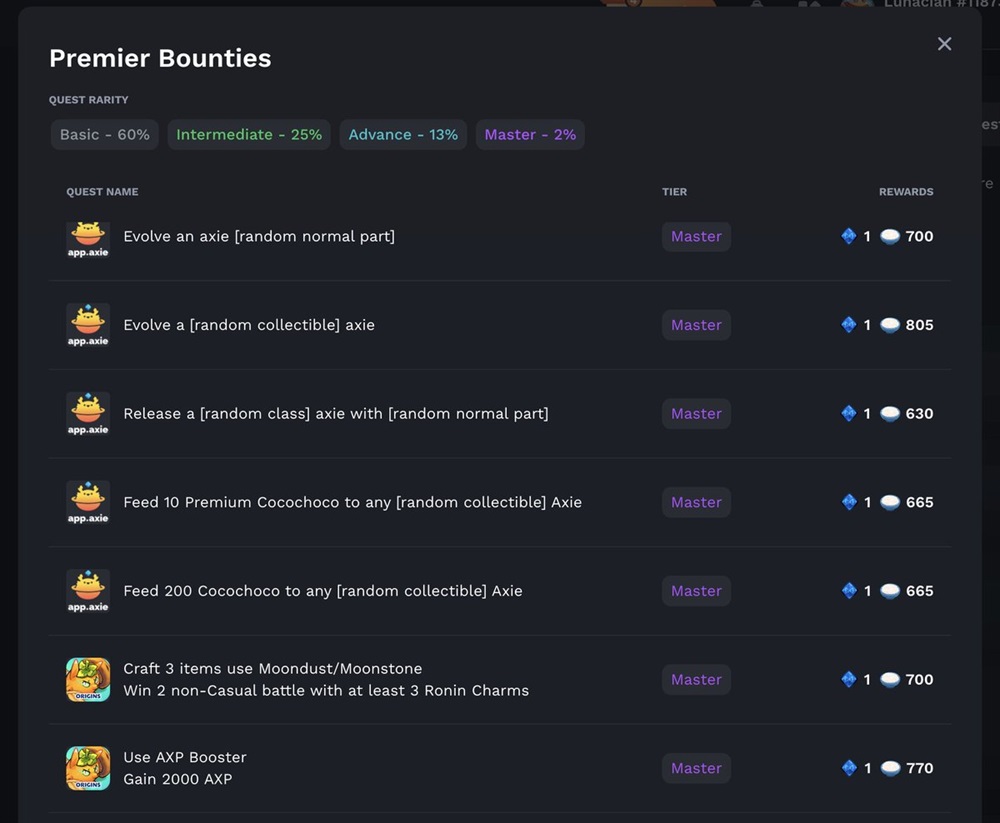Click app.axie icon for Feed 200 Cocochoco
Screen dimensions: 1000x823
(88, 592)
